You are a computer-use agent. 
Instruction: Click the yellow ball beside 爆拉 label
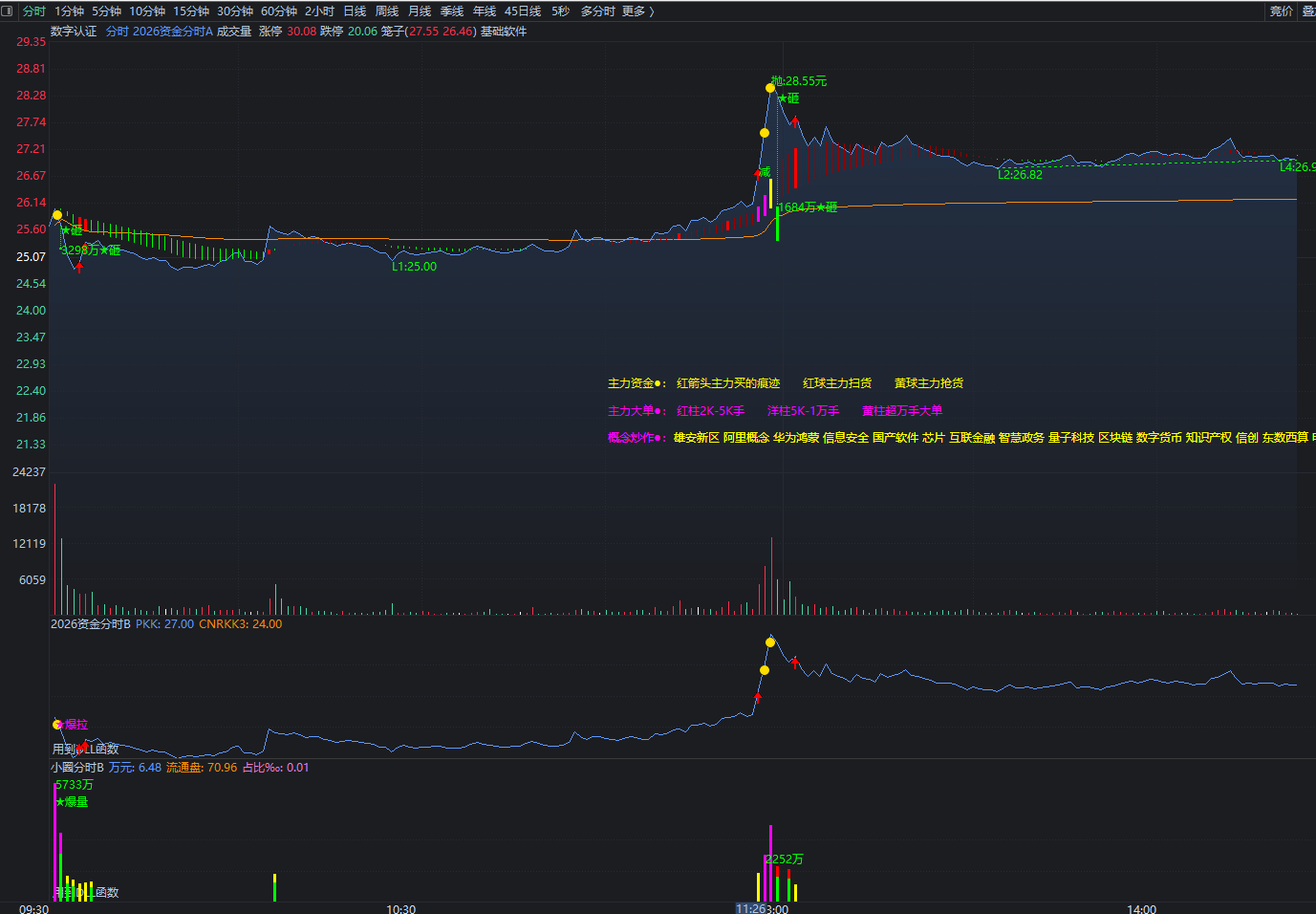(57, 725)
